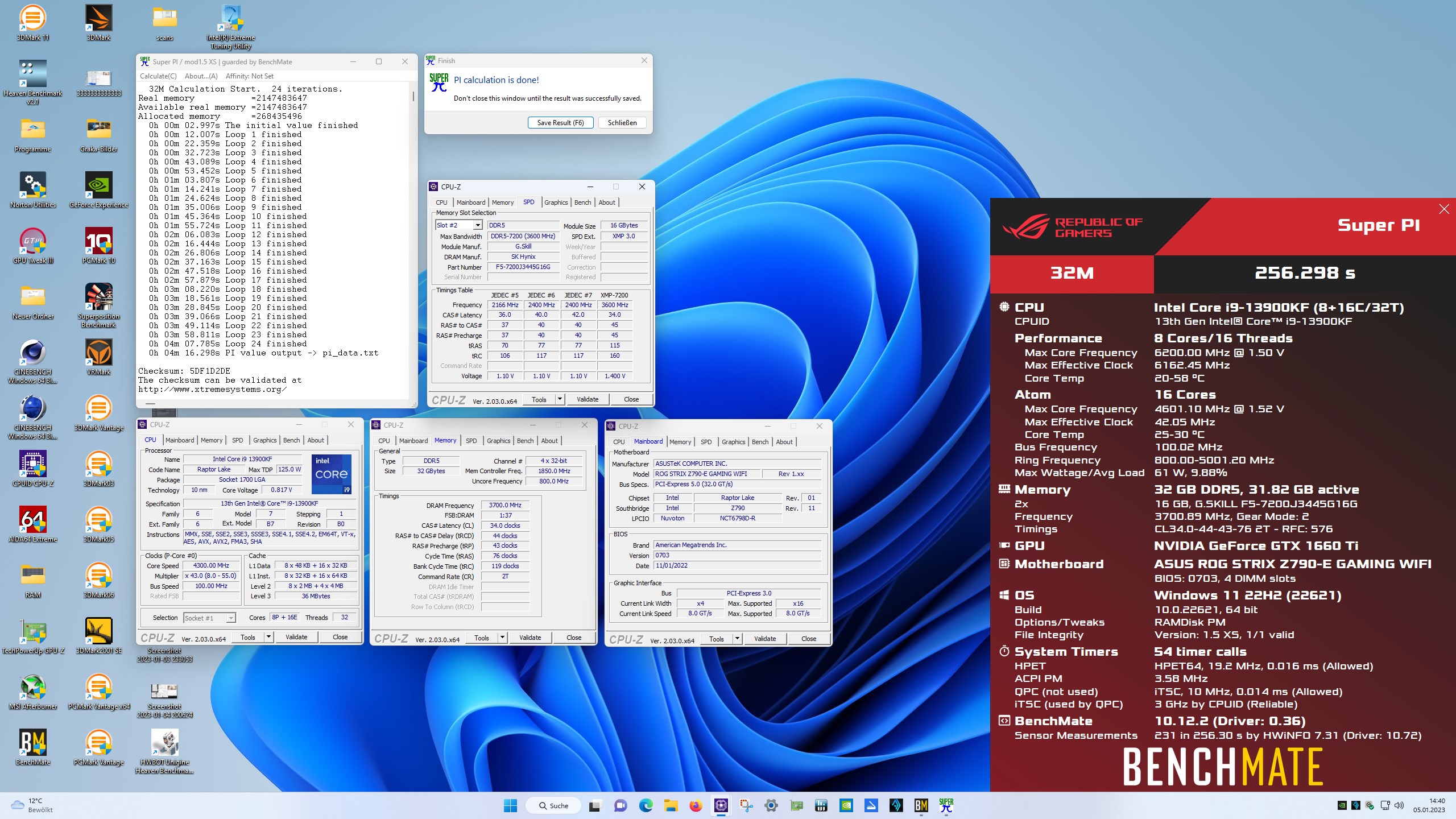Open CPUID CPU-Z desktop shortcut
The height and width of the screenshot is (819, 1456).
pyautogui.click(x=33, y=469)
